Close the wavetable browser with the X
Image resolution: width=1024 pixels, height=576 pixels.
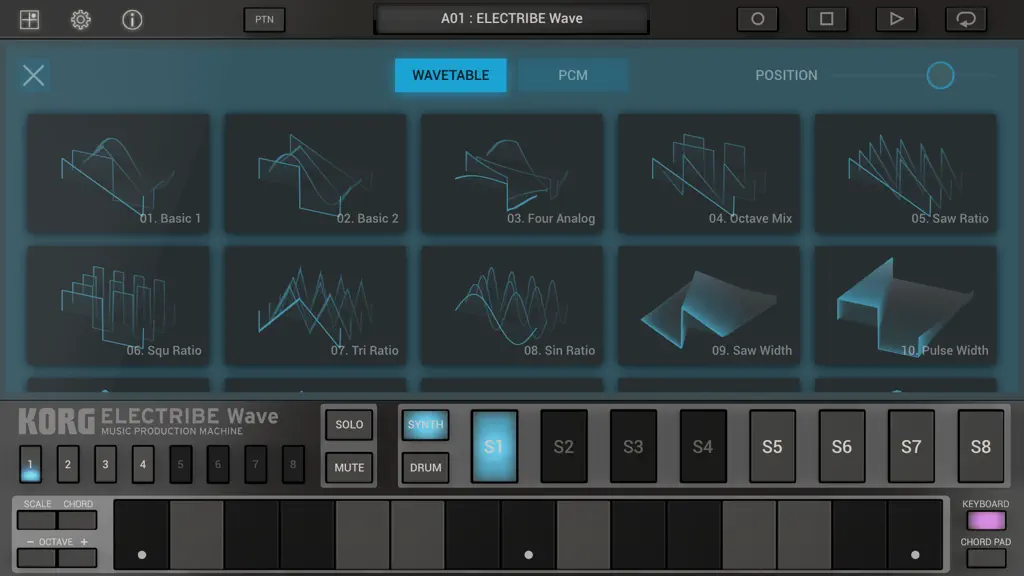(x=33, y=75)
